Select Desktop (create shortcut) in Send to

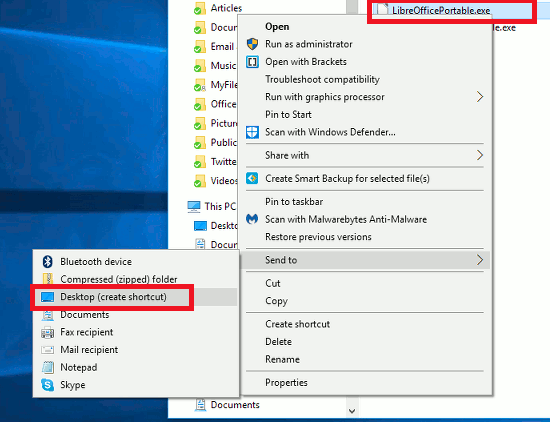(x=136, y=297)
